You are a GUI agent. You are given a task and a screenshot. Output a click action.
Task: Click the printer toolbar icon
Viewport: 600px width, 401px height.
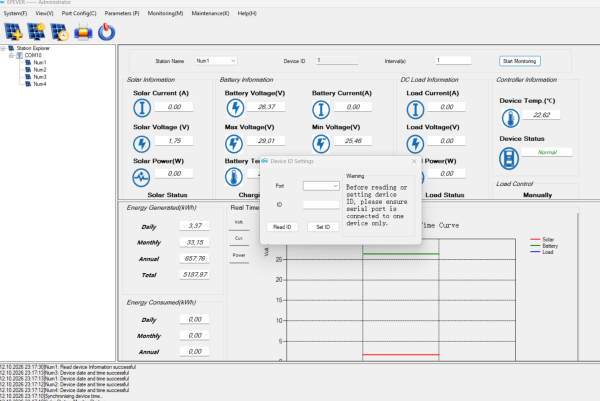83,32
